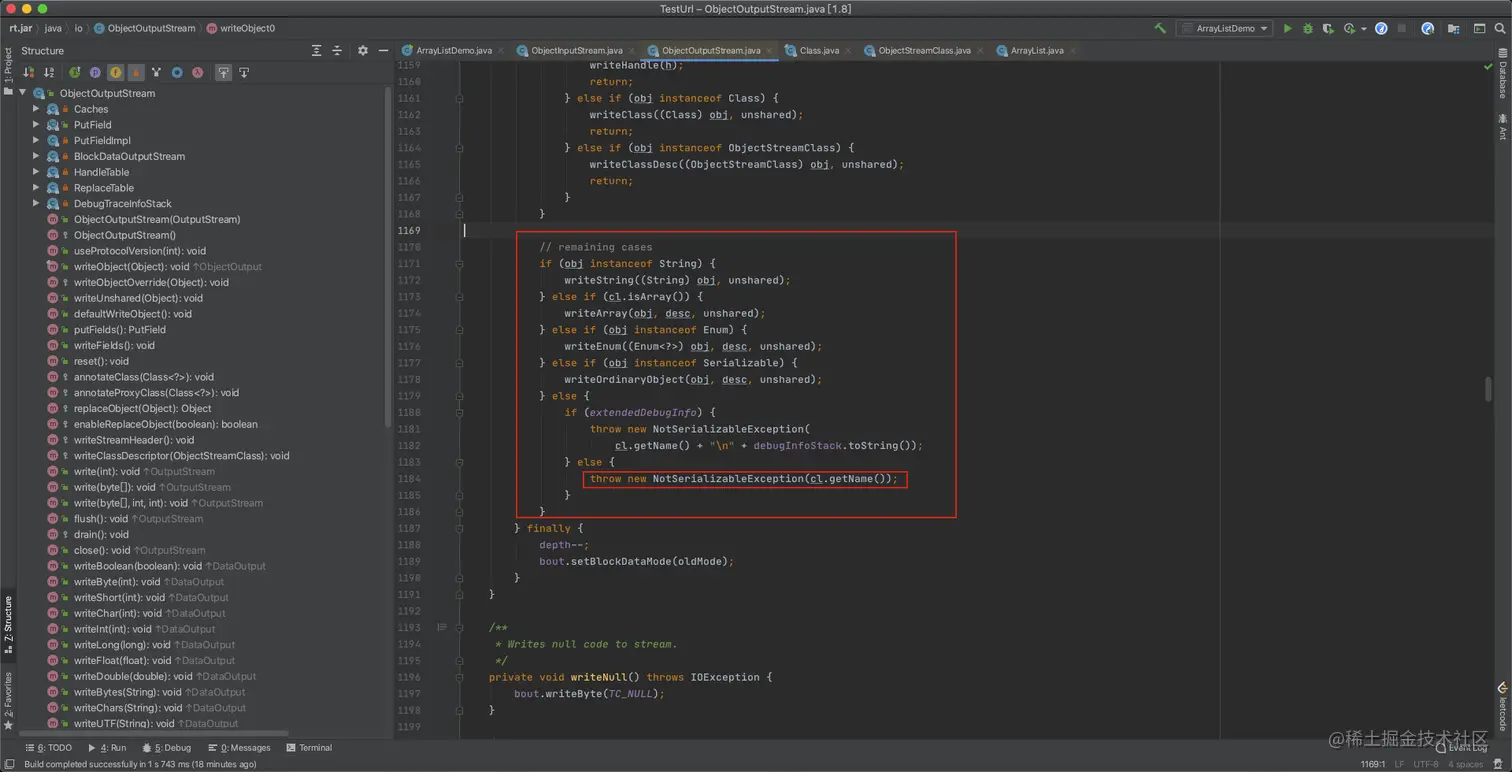1512x772 pixels.
Task: Open the Project tool window strip
Action: click(x=7, y=70)
